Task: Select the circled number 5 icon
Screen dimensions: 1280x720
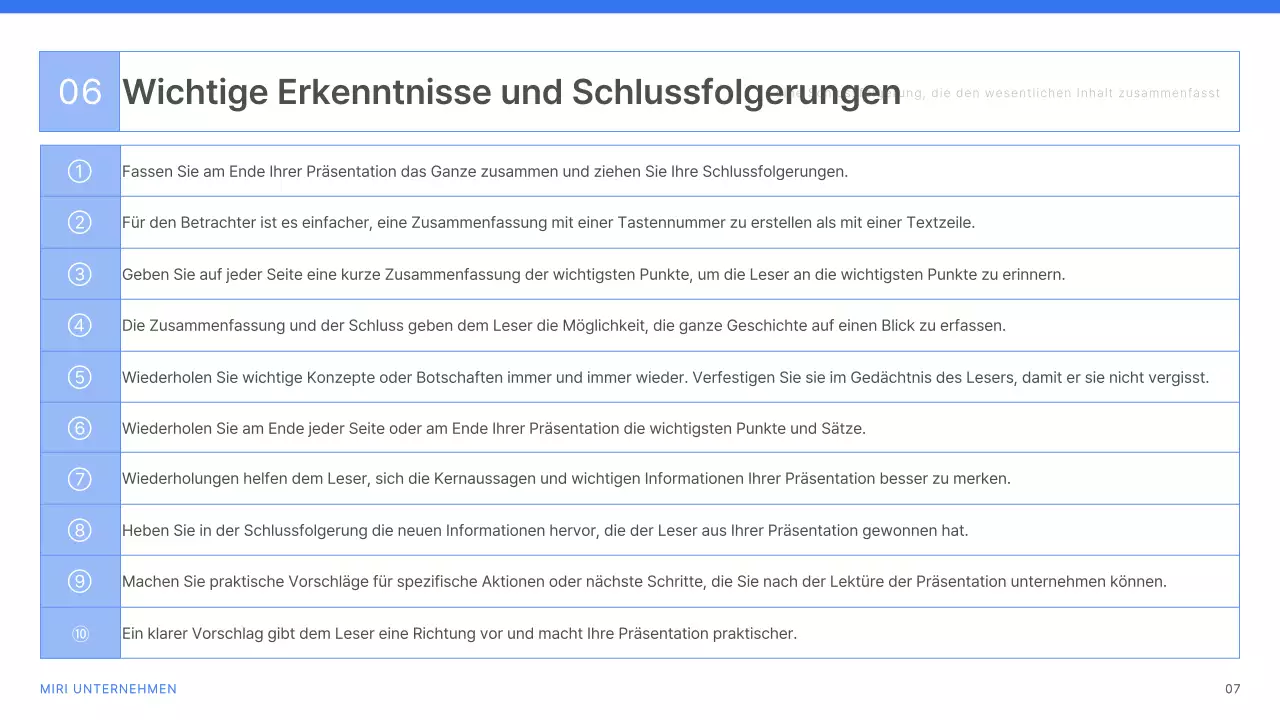Action: point(79,377)
